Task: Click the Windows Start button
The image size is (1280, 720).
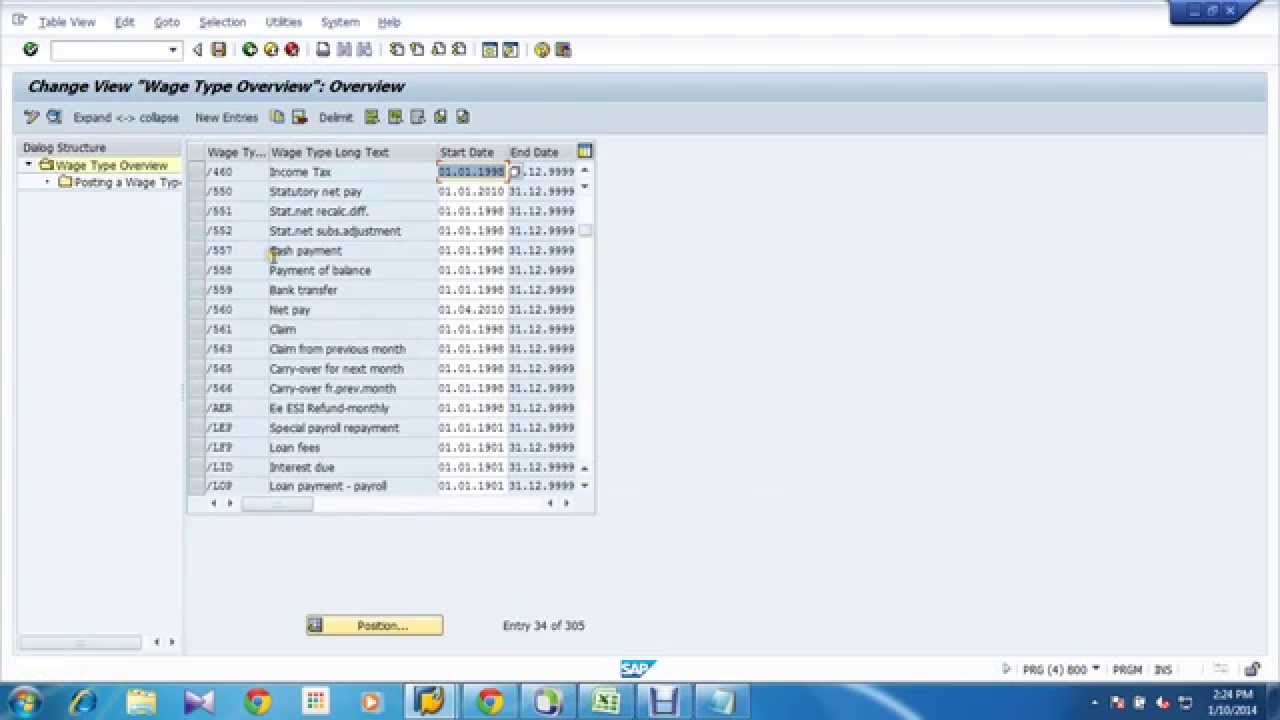Action: point(25,702)
